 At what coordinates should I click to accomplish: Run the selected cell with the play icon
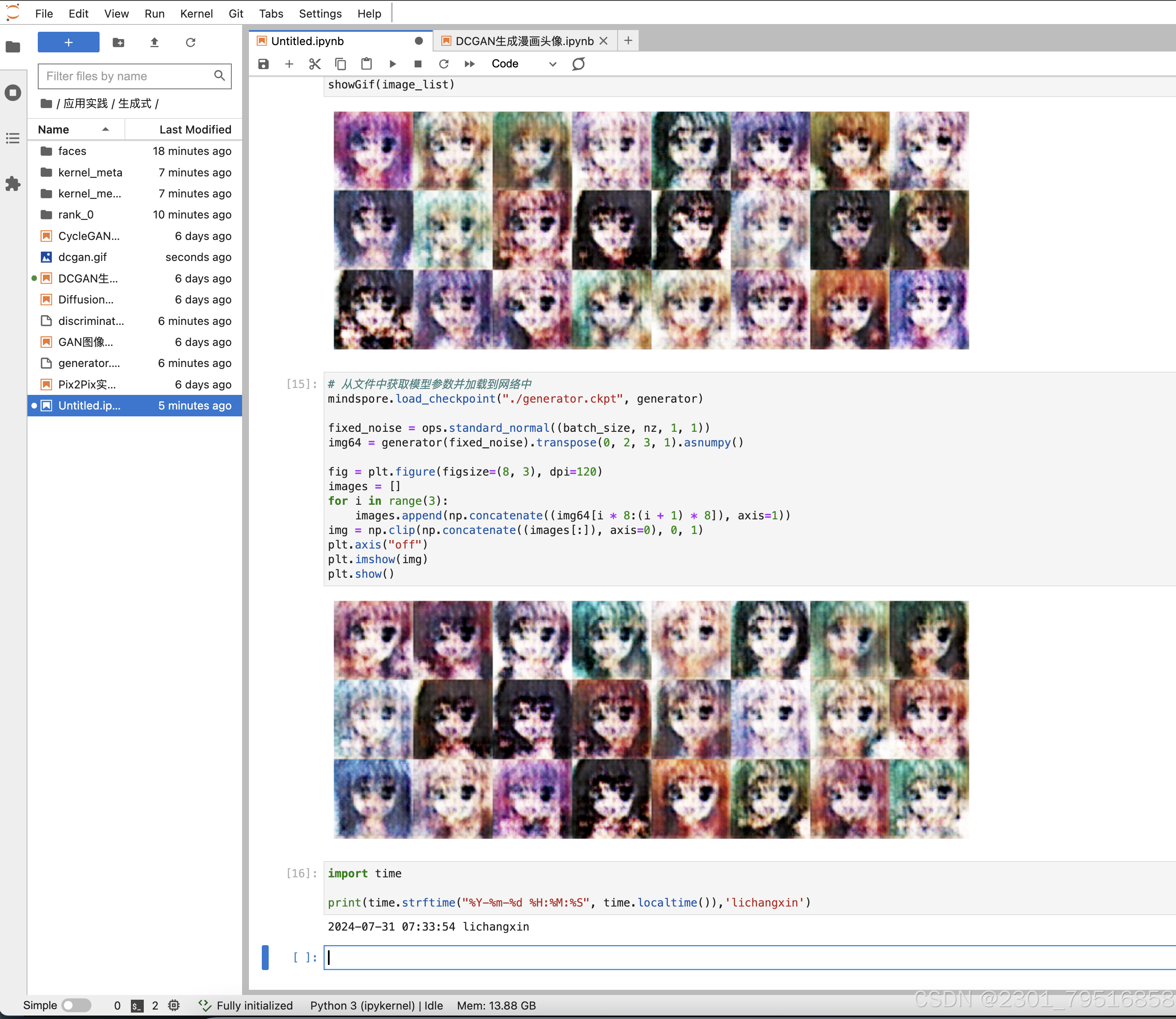(392, 64)
